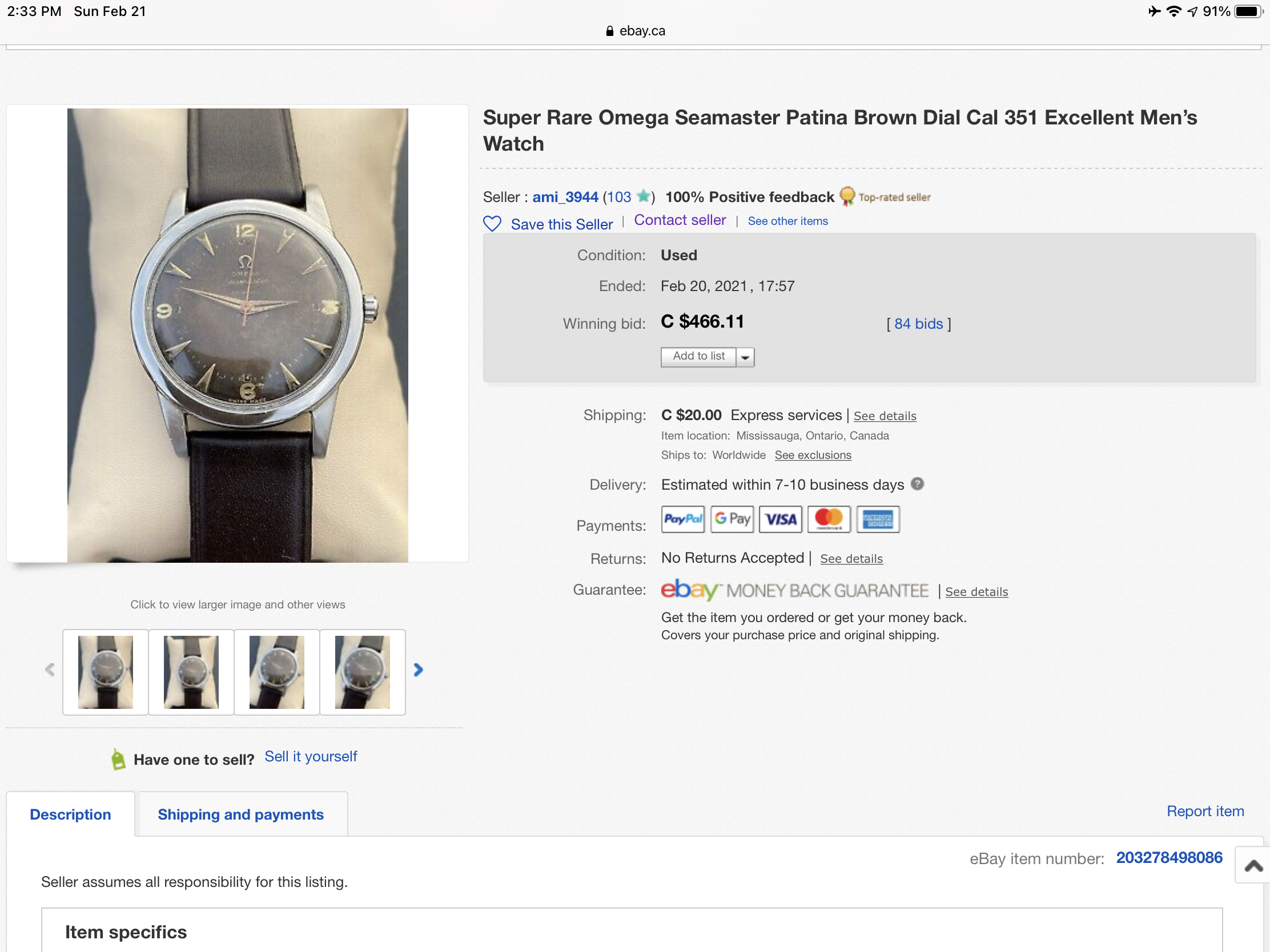Switch to Shipping and payments tab
Screen dimensions: 1270x952
pos(240,814)
